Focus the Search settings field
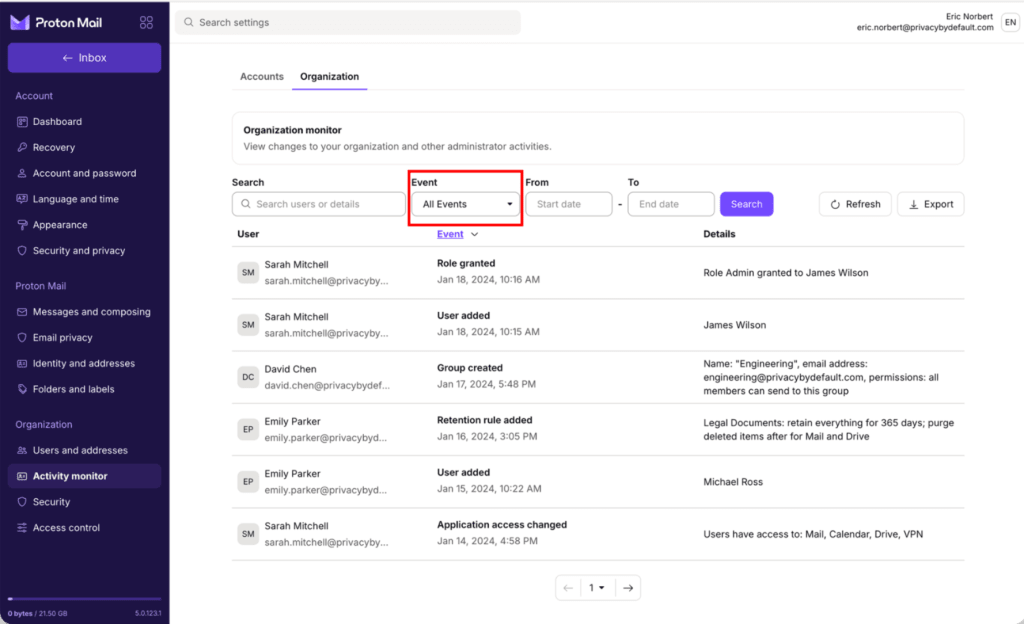 click(x=348, y=22)
